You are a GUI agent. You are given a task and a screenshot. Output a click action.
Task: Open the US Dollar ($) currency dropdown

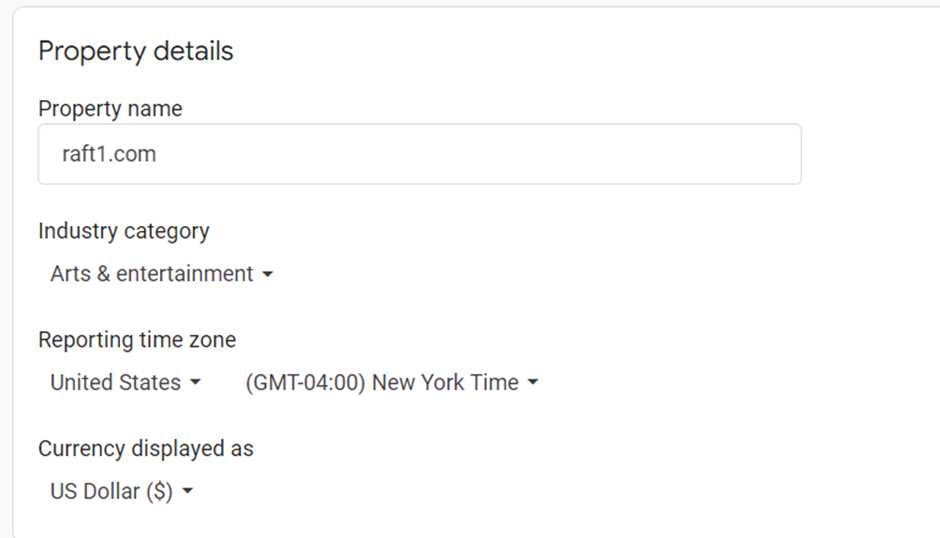tap(111, 491)
